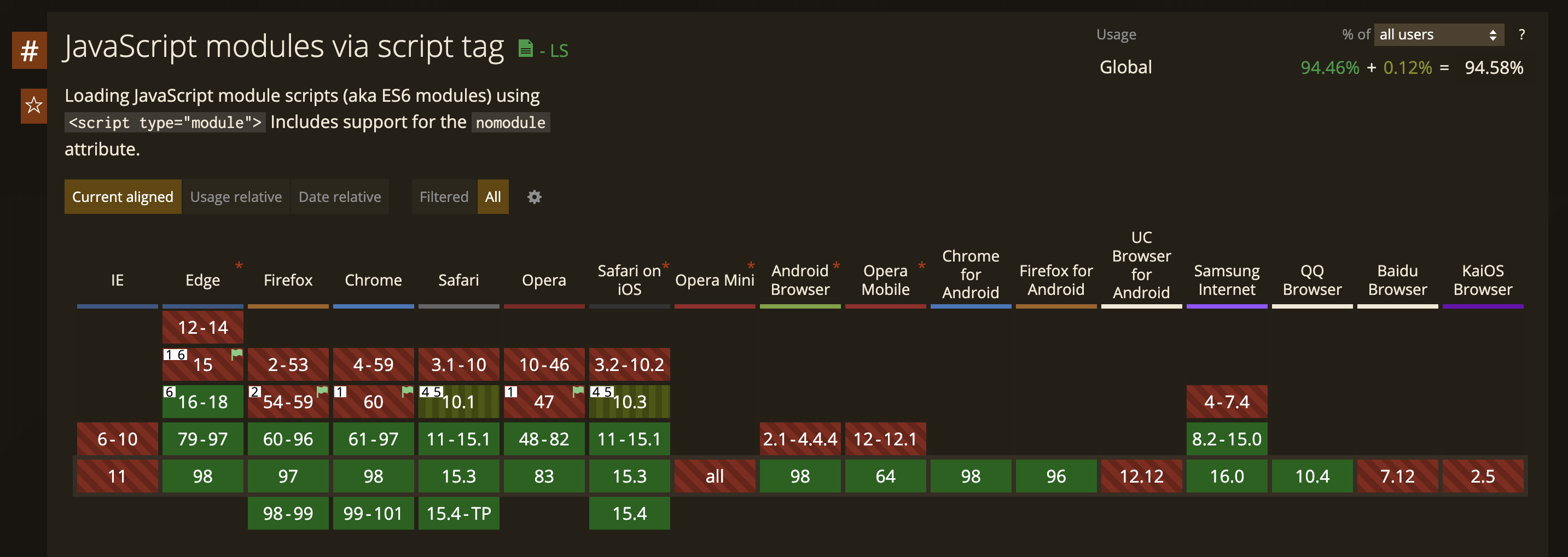Select Firefox 60-96 cell
The height and width of the screenshot is (557, 1568).
coord(288,439)
